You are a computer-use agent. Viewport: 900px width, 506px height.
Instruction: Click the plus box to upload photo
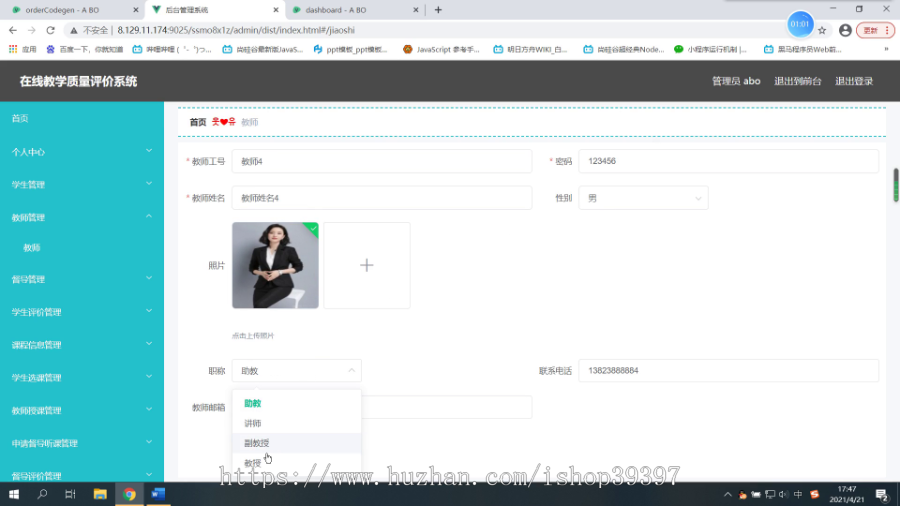[367, 265]
